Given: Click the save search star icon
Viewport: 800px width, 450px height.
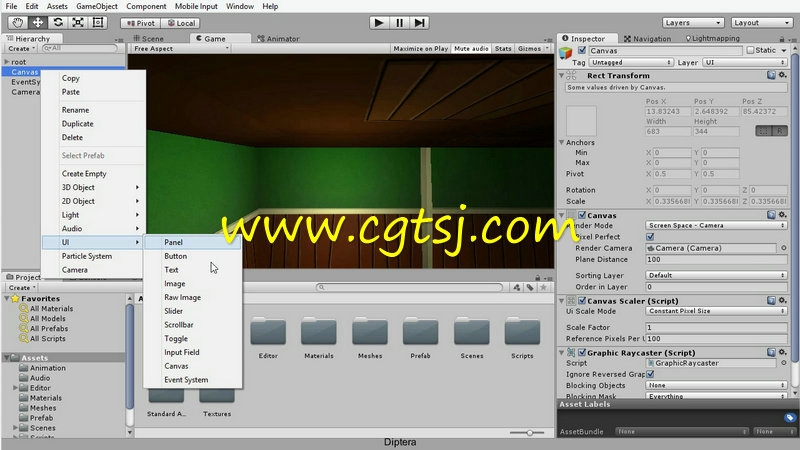Looking at the screenshot, I should (543, 287).
